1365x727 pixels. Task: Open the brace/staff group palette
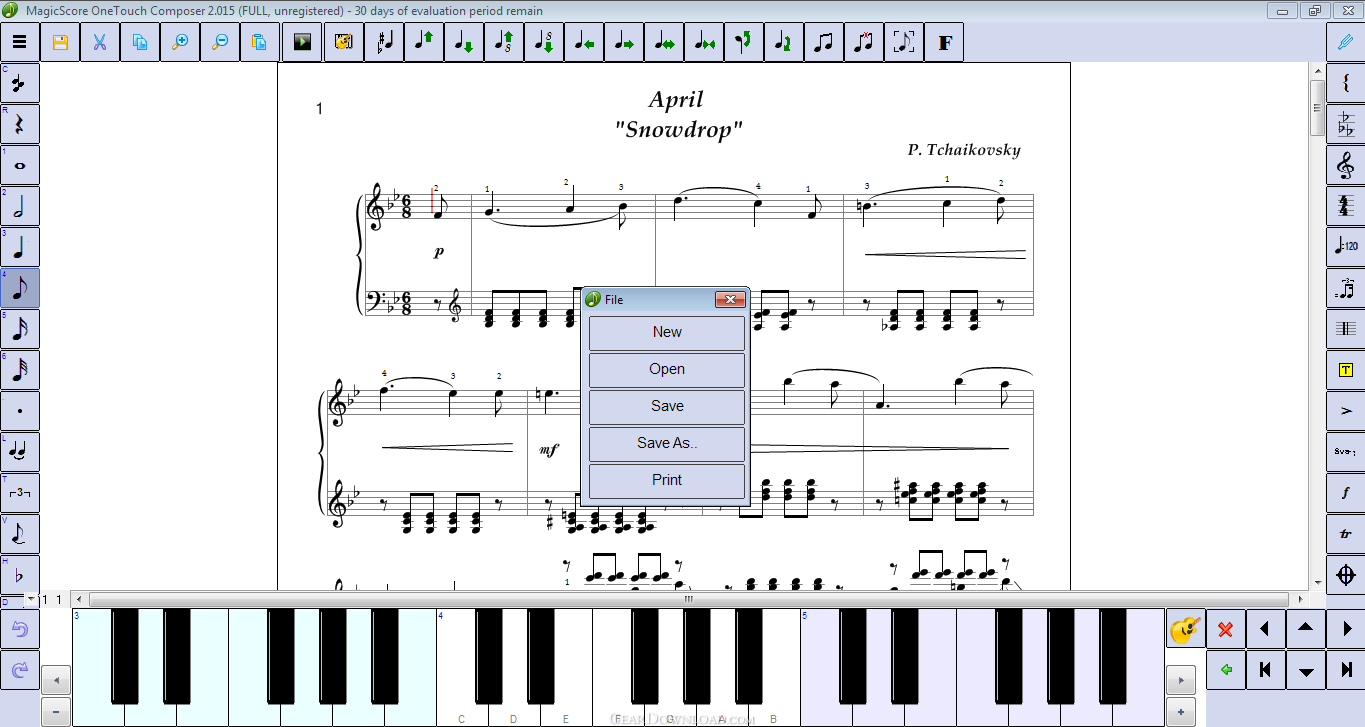click(x=1346, y=83)
